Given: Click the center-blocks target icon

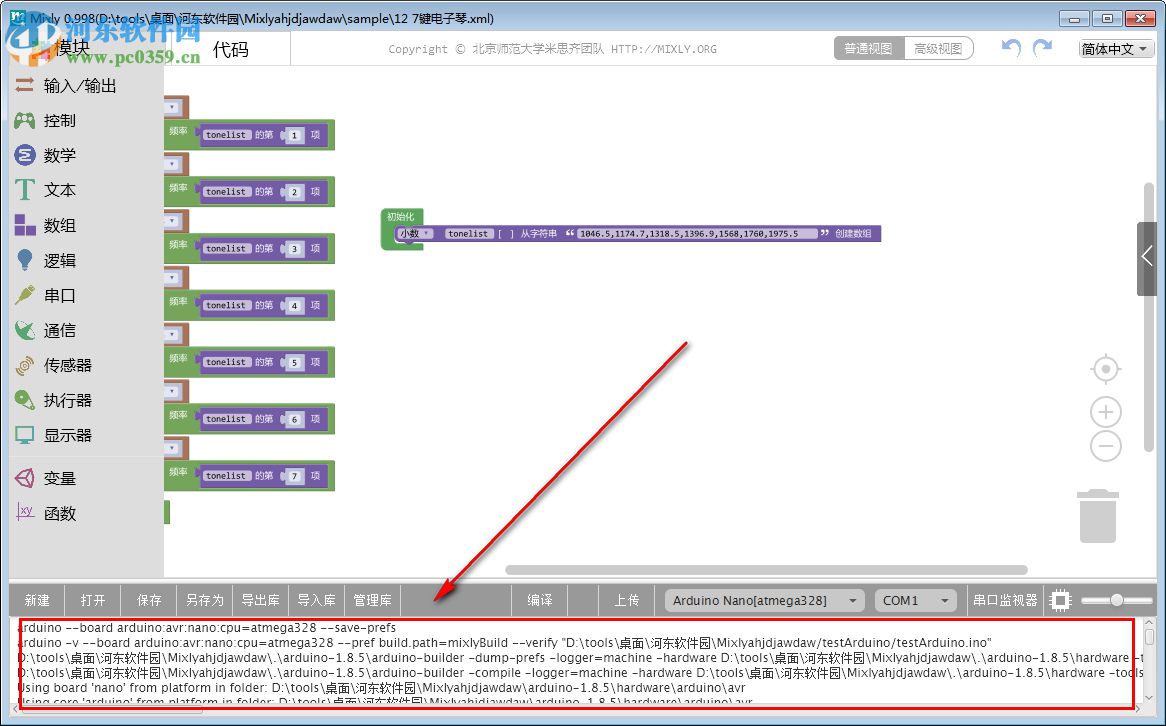Looking at the screenshot, I should point(1105,369).
